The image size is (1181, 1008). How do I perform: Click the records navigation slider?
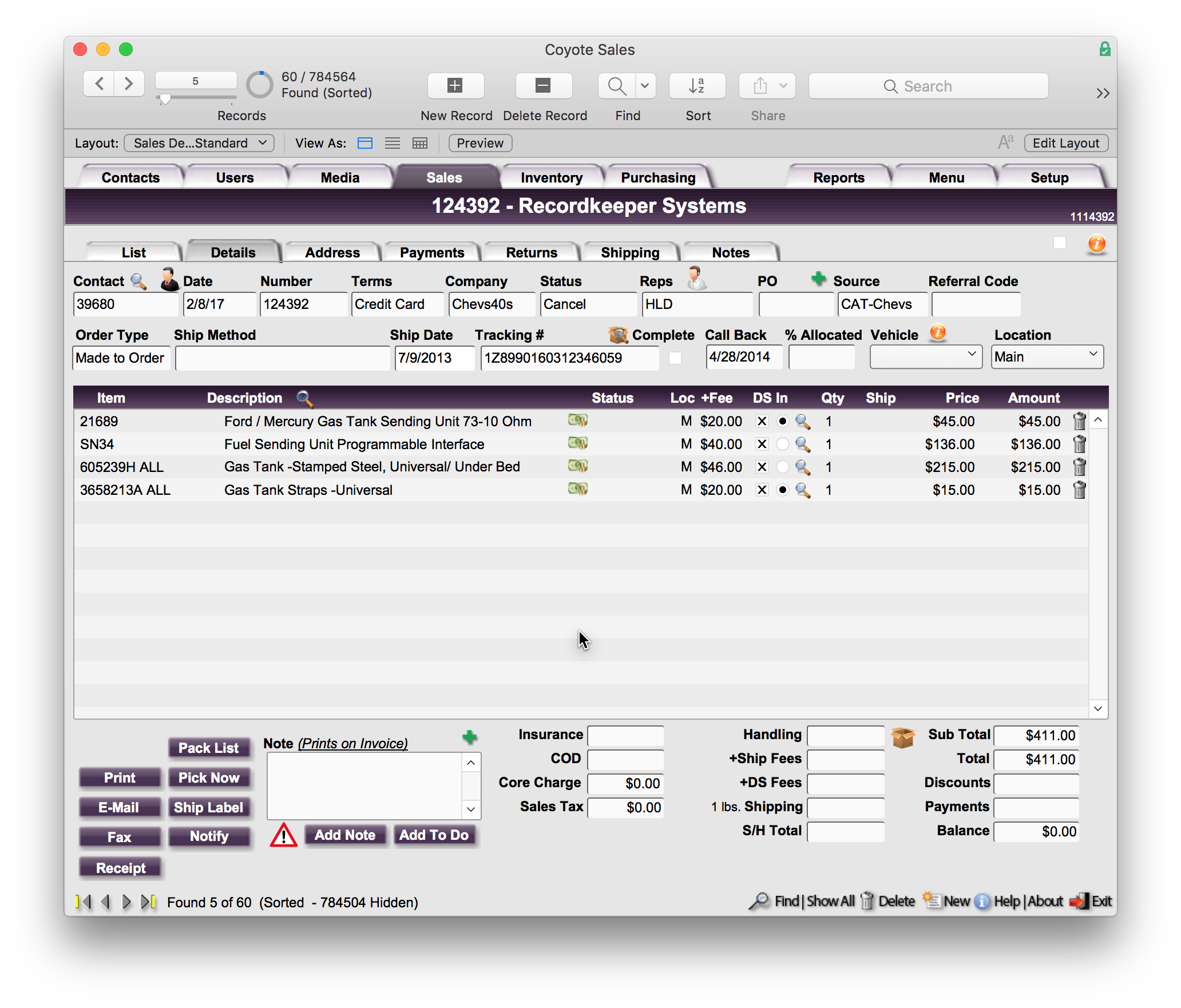pyautogui.click(x=165, y=100)
